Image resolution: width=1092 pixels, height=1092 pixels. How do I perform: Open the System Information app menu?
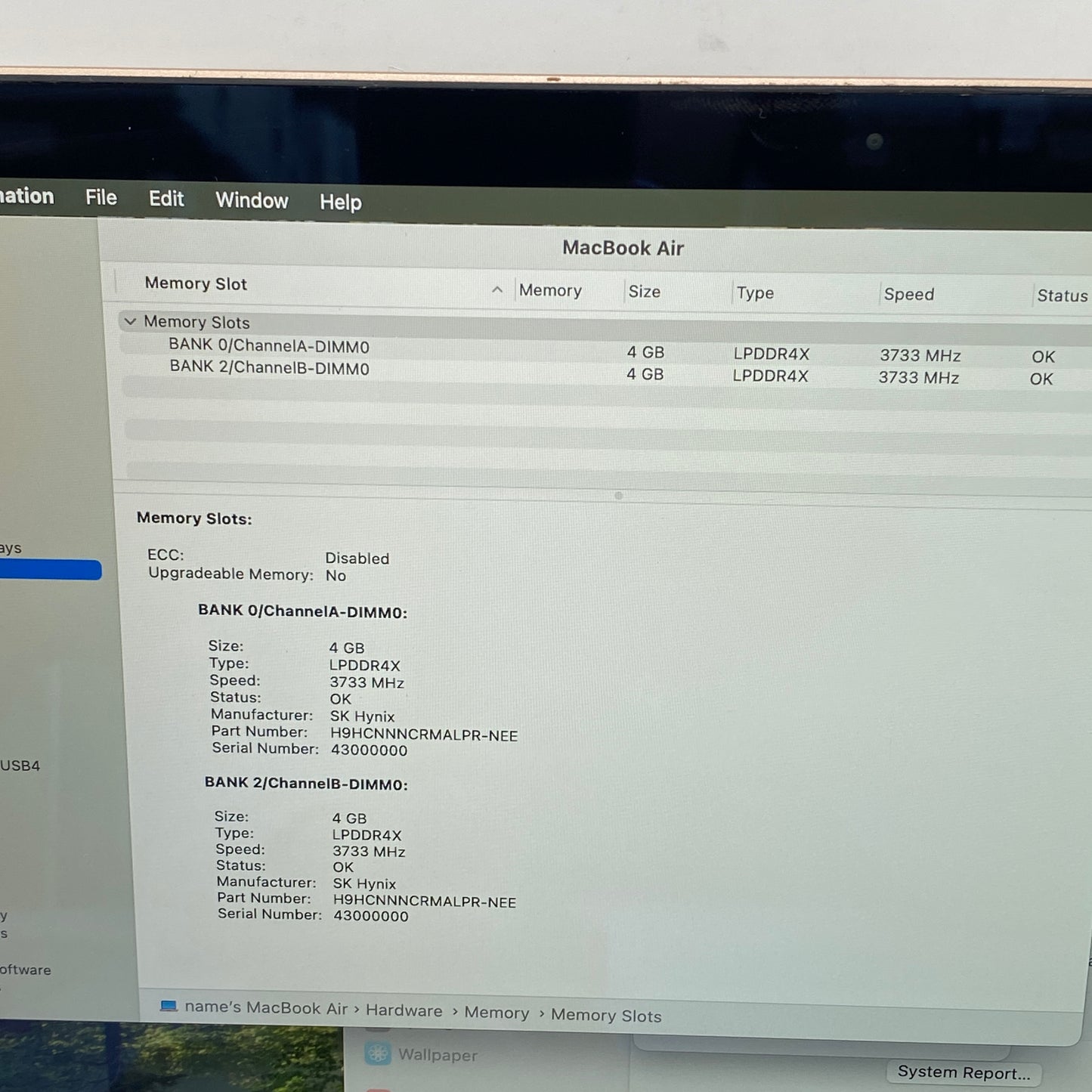pos(26,196)
